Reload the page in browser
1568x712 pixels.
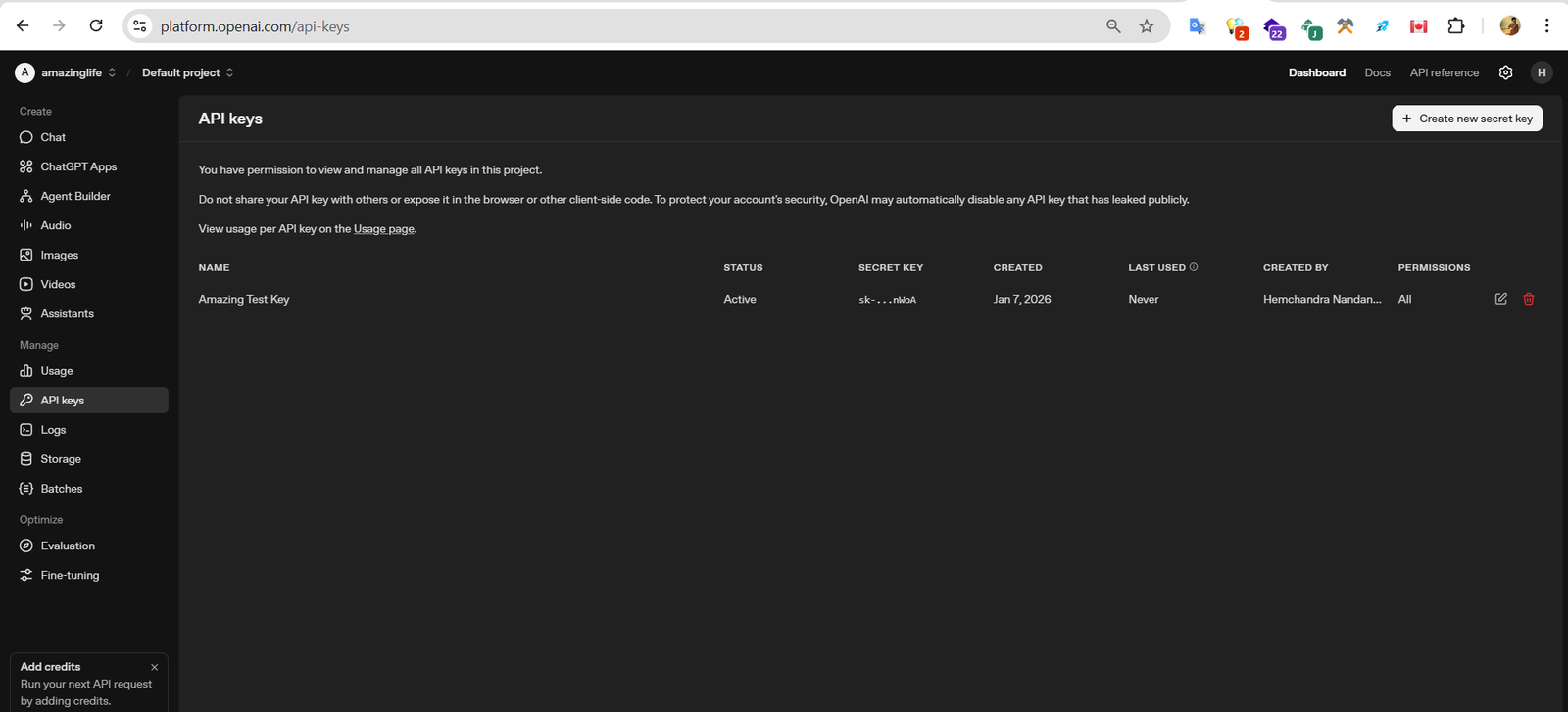(96, 26)
